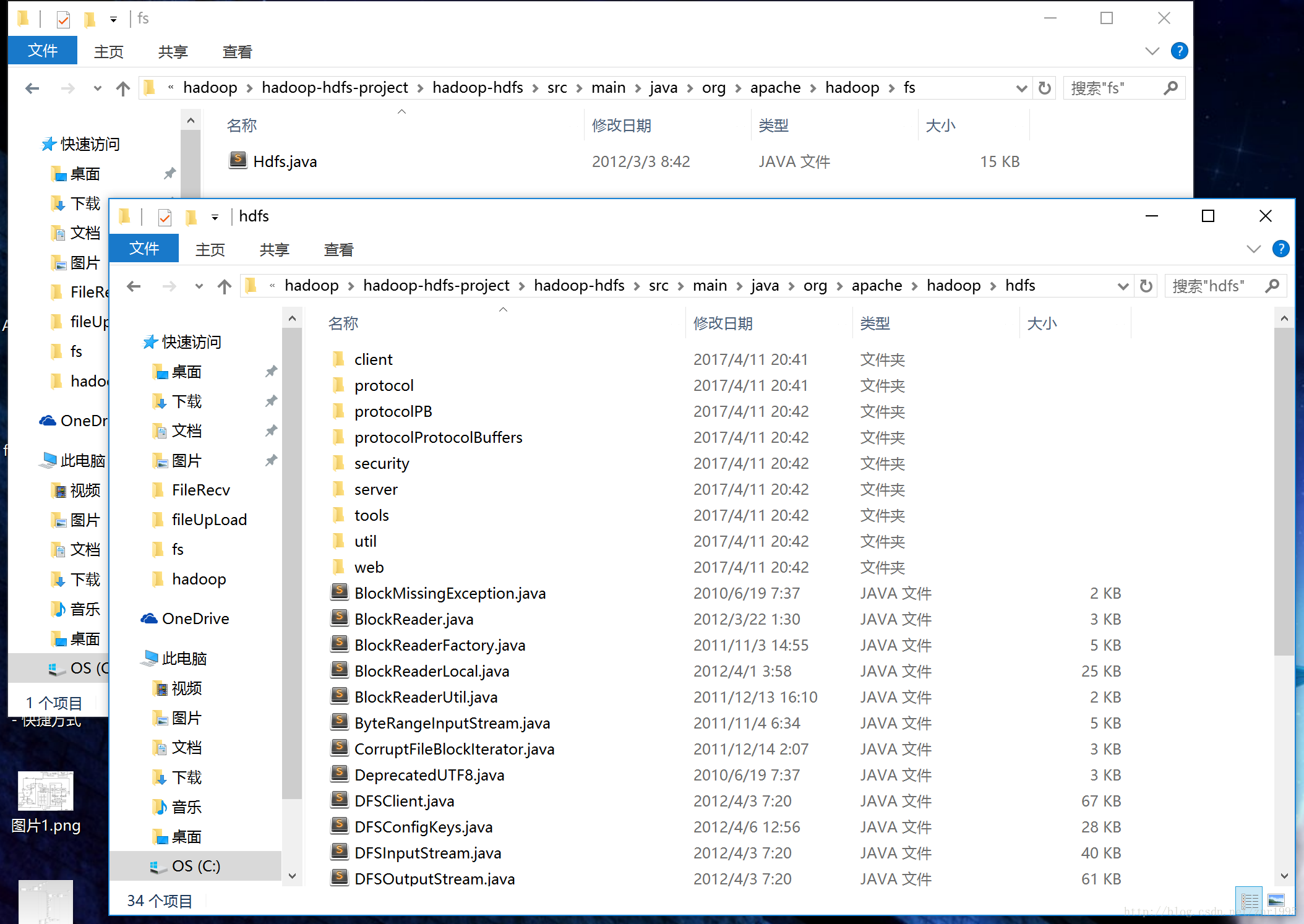Click back arrow in the fs window
Screen dimensions: 1304x924
32,88
